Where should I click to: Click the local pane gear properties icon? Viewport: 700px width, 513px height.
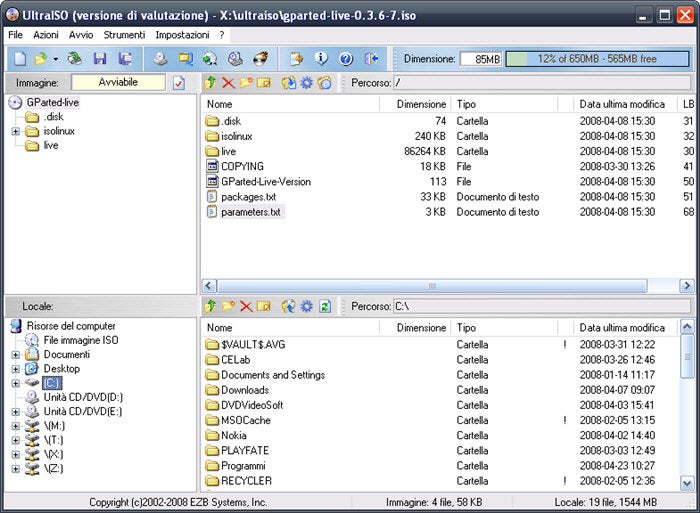307,306
